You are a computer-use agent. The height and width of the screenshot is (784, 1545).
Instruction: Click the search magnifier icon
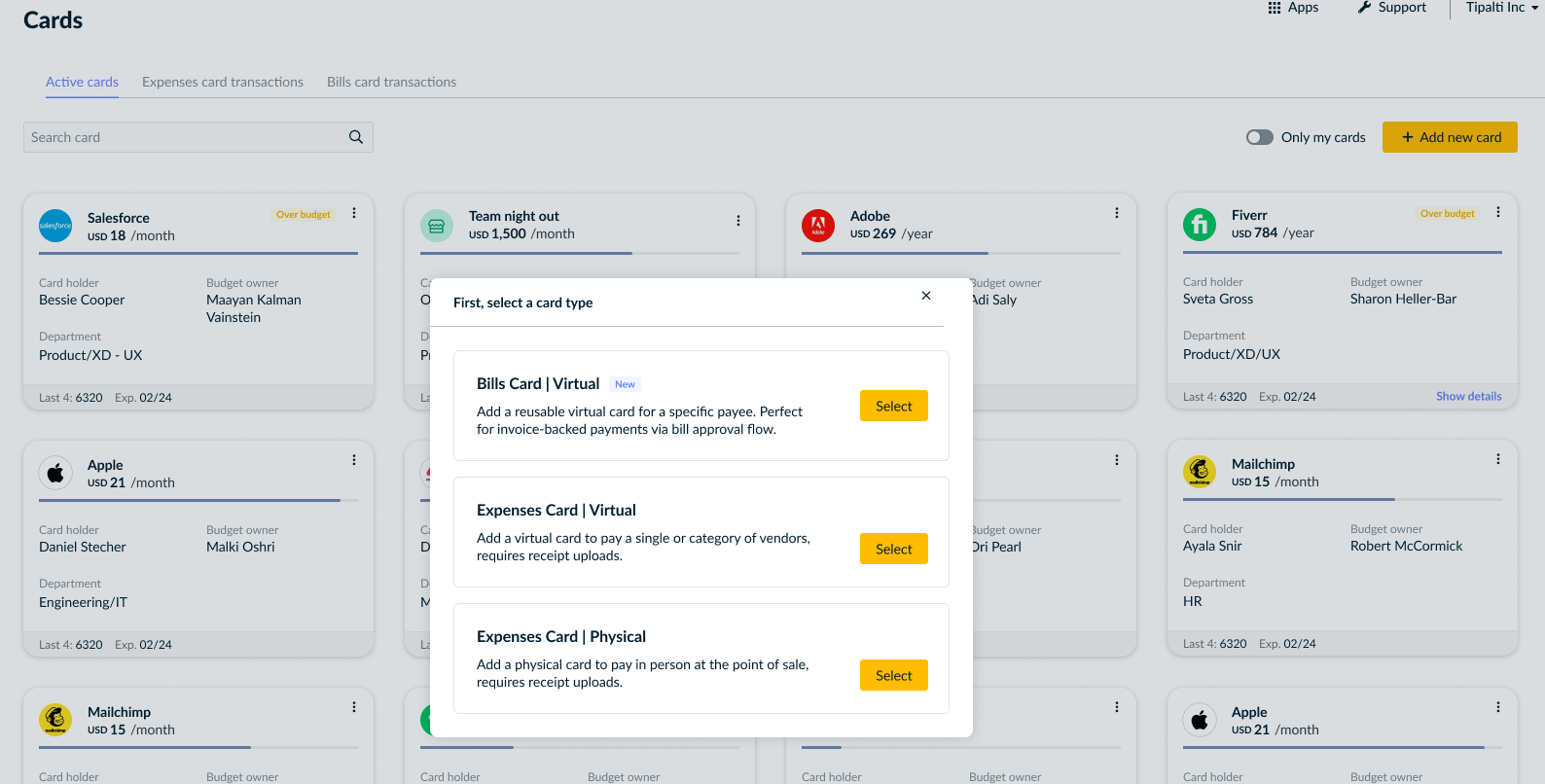[x=356, y=137]
